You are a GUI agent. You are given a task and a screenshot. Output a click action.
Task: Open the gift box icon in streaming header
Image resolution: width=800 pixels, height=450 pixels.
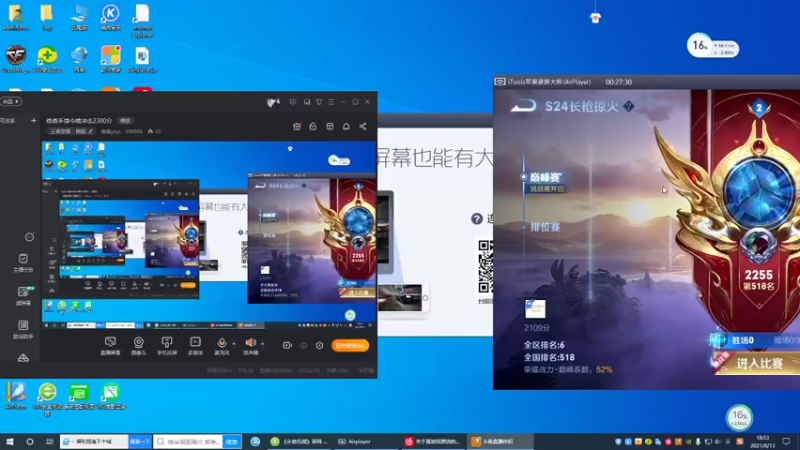click(296, 126)
